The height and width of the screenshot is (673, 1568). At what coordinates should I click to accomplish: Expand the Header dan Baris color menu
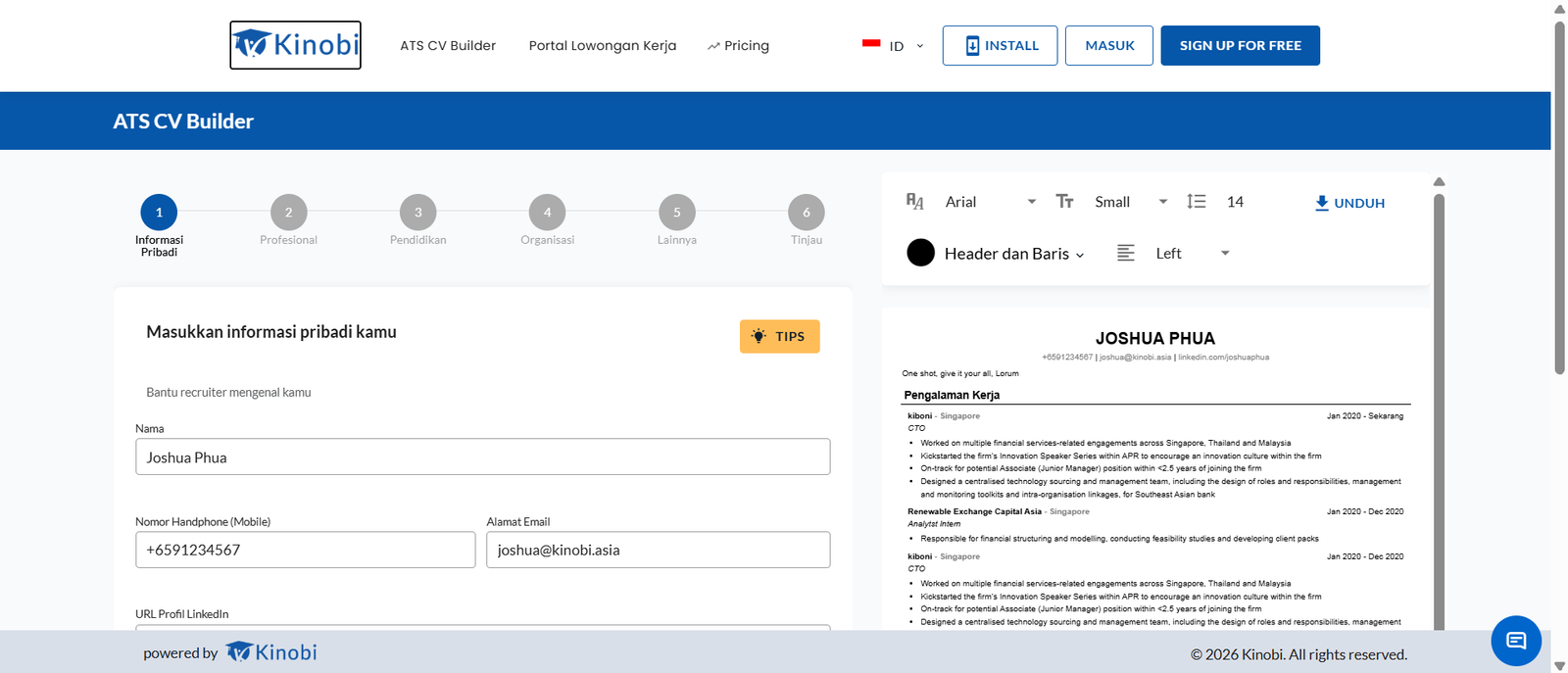[1014, 254]
